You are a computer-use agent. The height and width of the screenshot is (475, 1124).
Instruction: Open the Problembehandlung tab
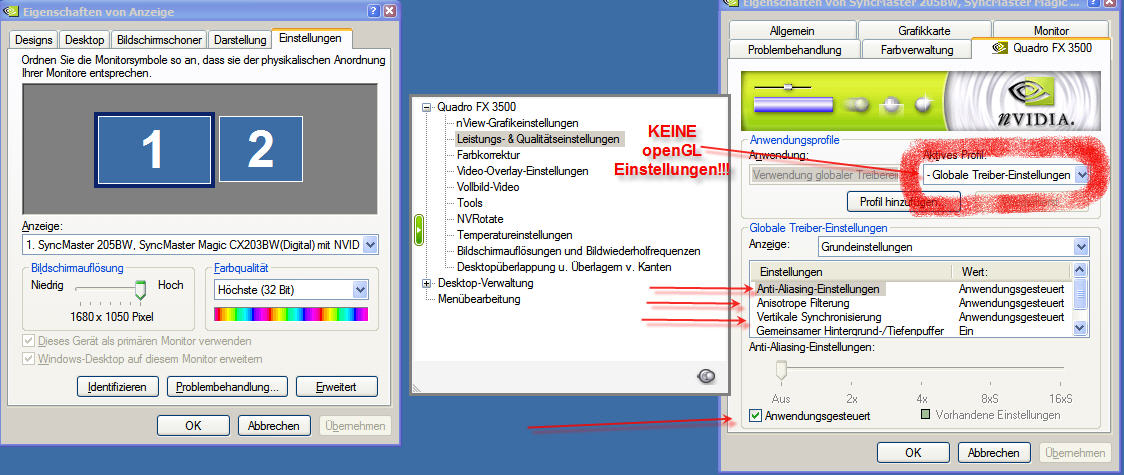click(794, 49)
